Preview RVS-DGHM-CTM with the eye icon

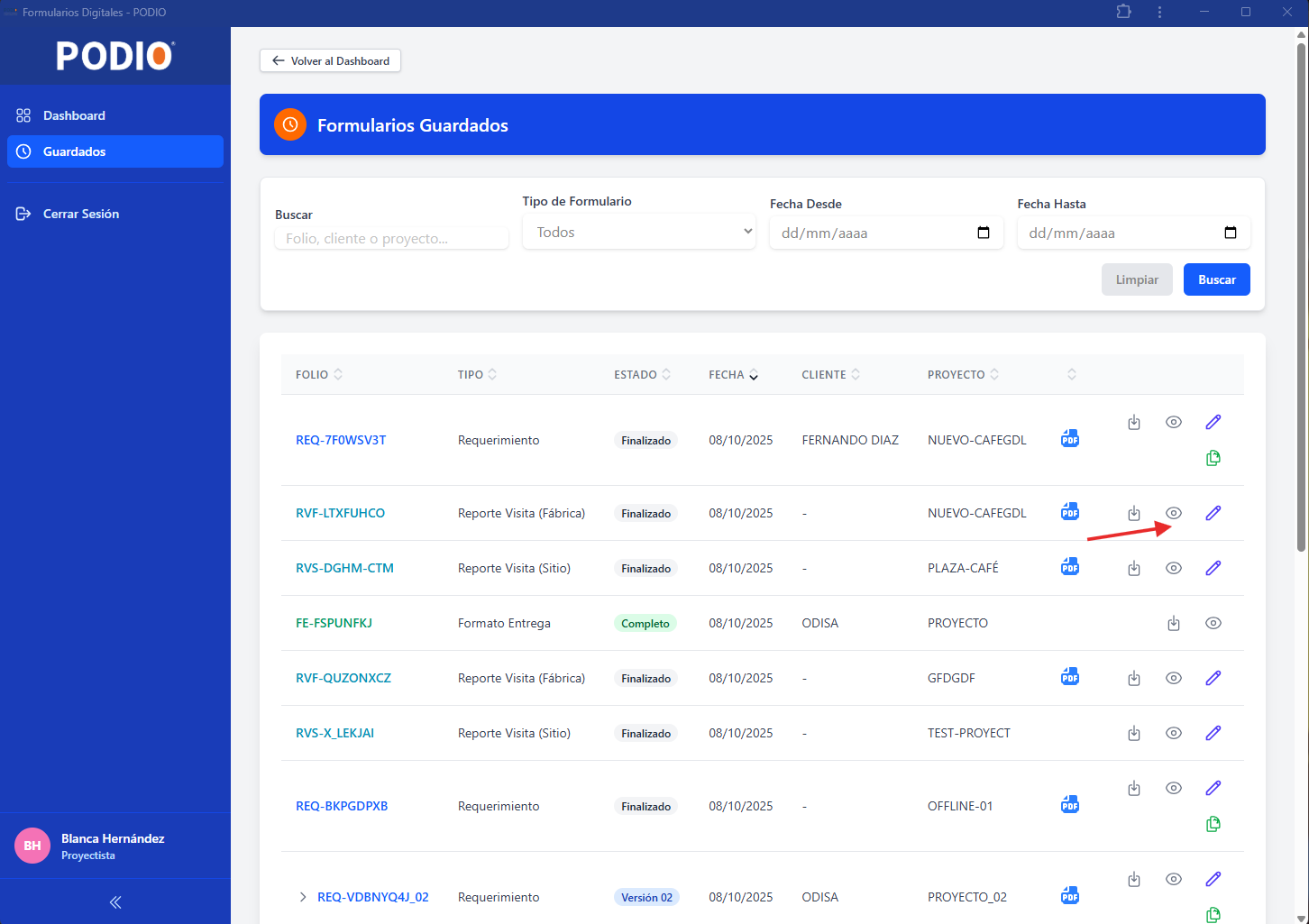1174,568
